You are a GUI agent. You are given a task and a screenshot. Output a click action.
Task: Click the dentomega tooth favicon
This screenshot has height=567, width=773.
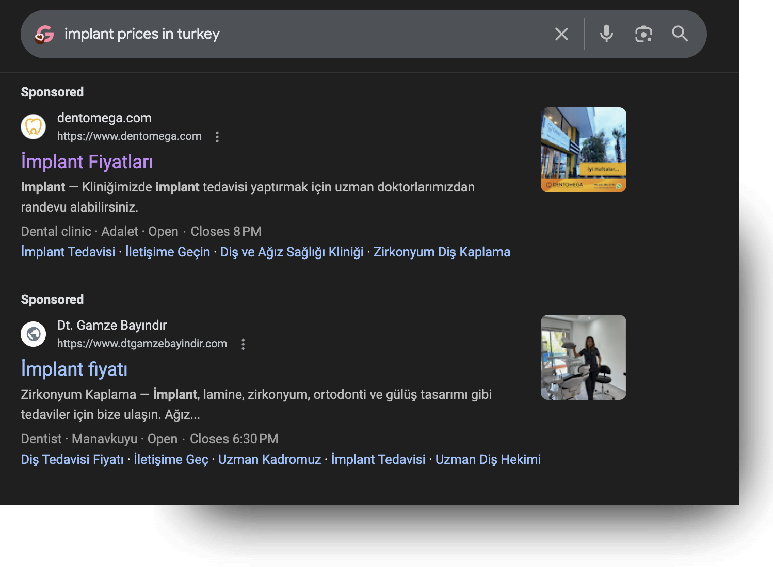[x=34, y=127]
